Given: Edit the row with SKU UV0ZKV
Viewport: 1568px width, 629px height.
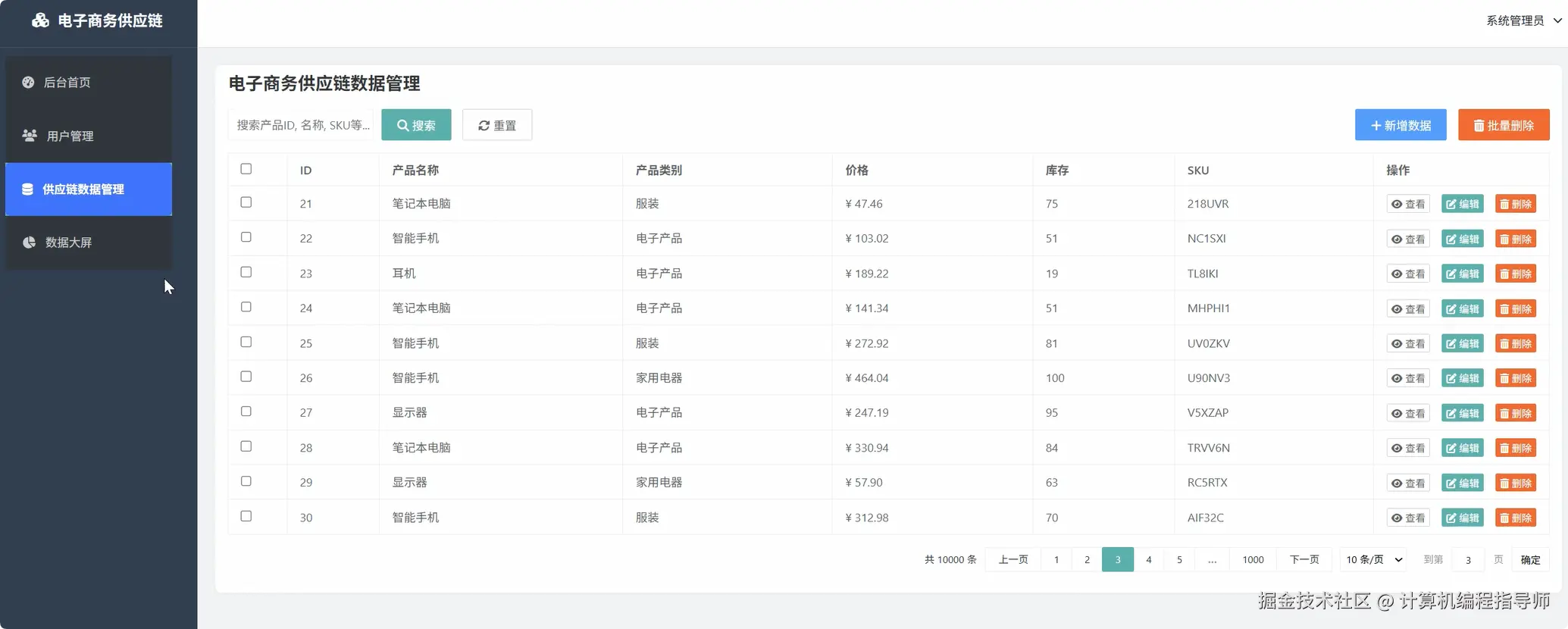Looking at the screenshot, I should point(1462,343).
